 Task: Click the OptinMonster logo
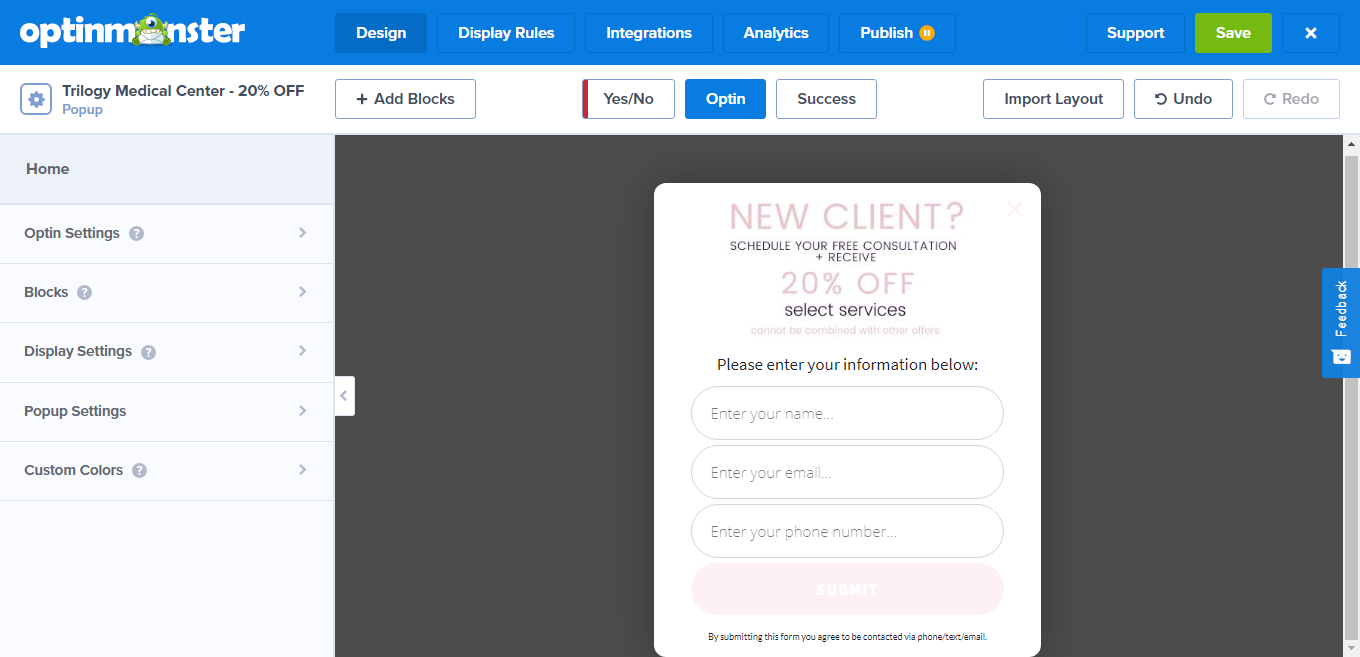coord(132,31)
